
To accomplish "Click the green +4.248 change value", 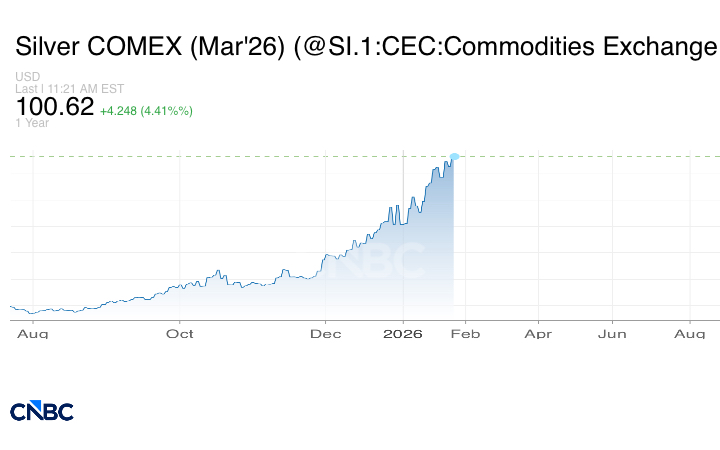I will (119, 110).
